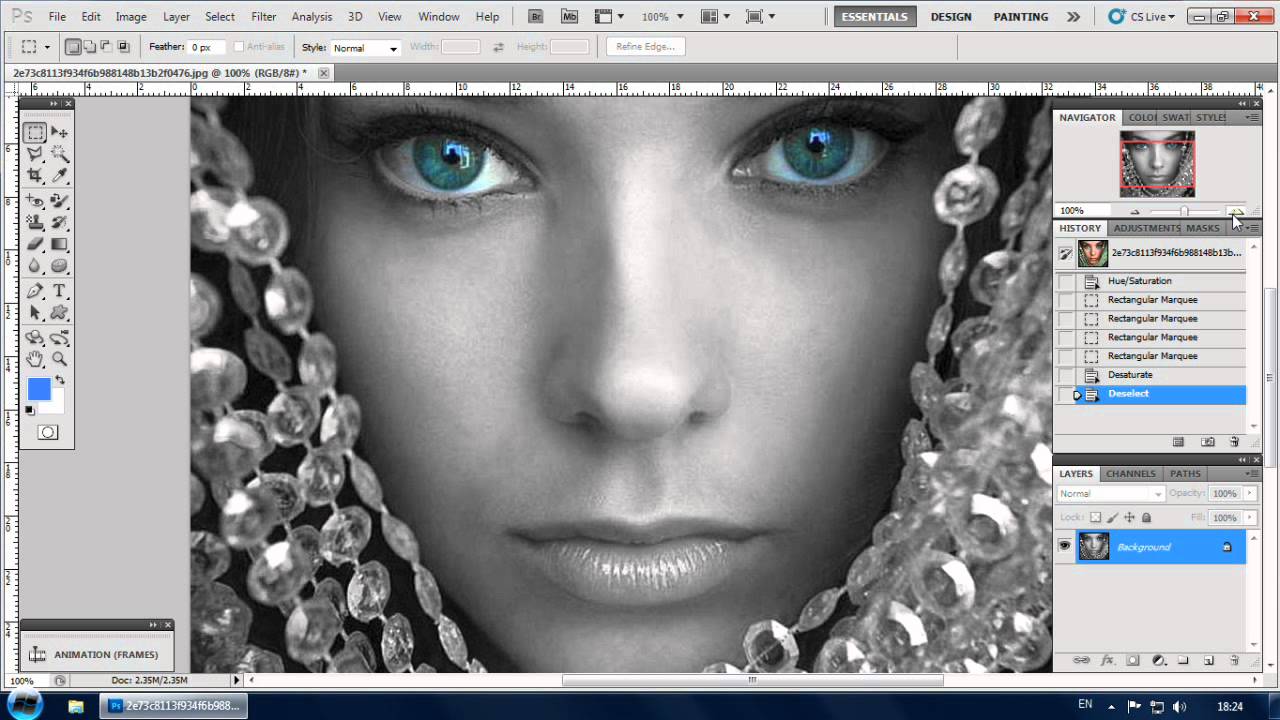Select the Polygonal Lasso tool
This screenshot has width=1280, height=720.
pyautogui.click(x=35, y=154)
